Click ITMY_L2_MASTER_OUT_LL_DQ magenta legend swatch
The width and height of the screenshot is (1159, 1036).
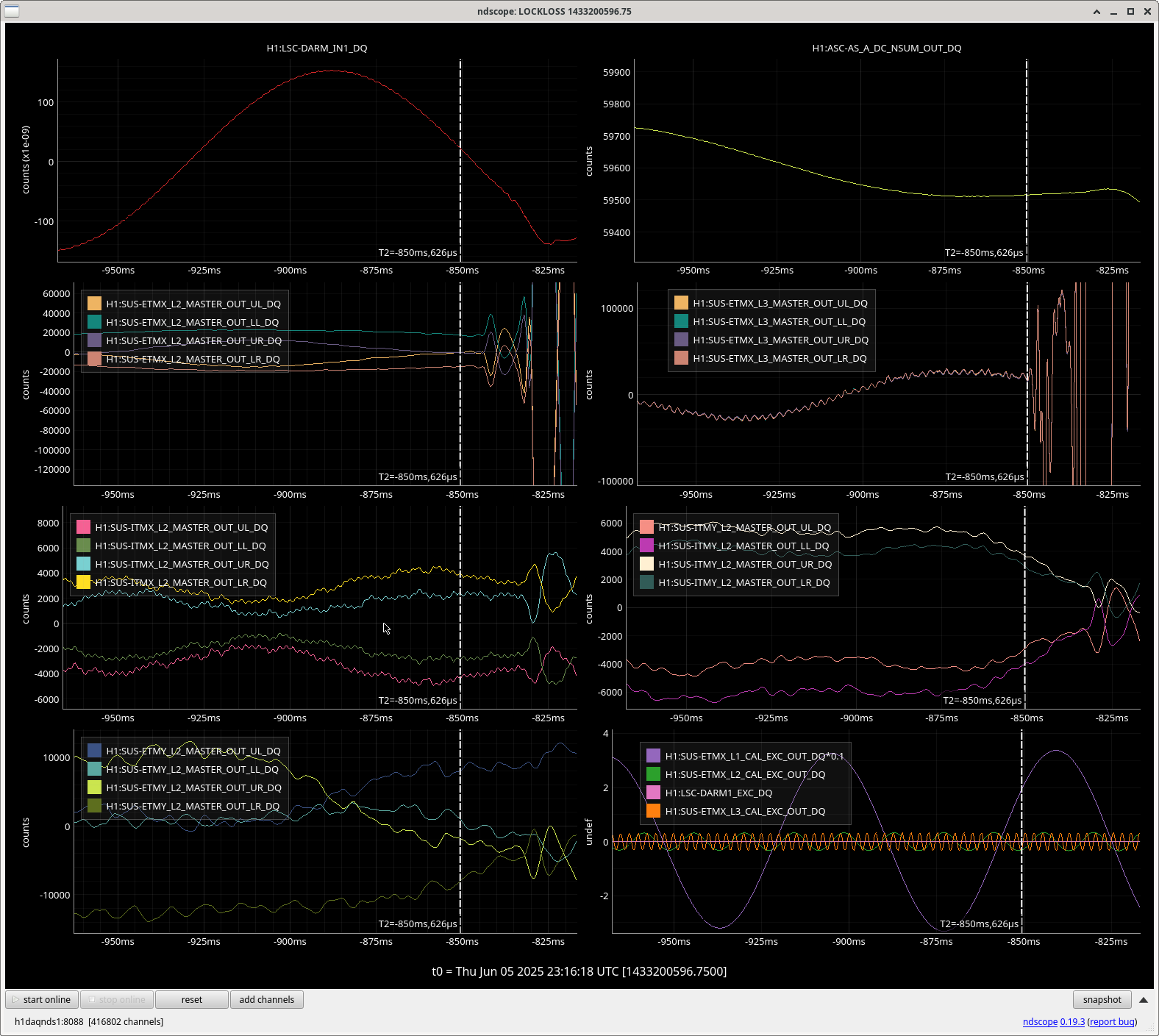646,546
